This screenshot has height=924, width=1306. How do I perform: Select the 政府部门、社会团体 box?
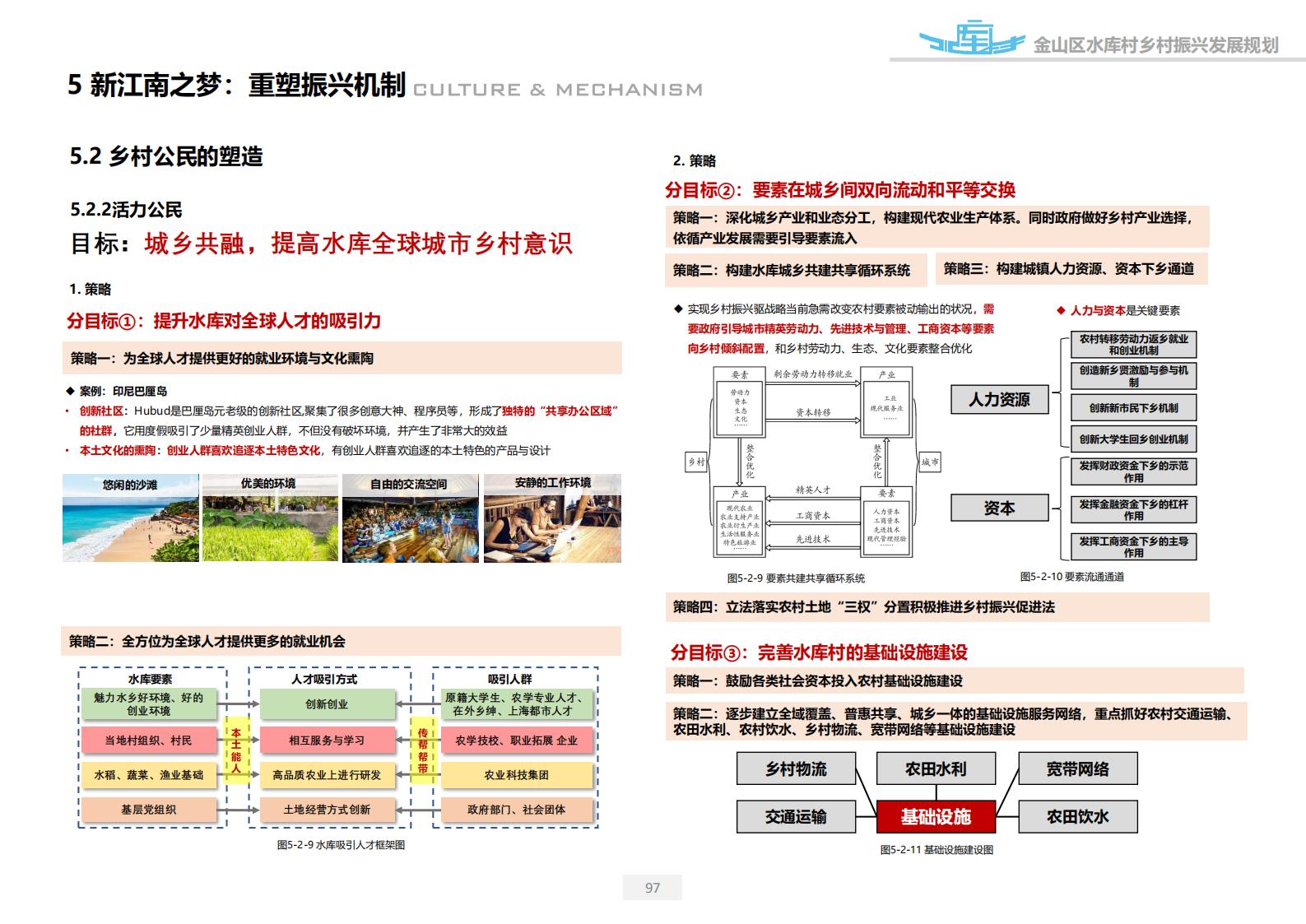click(x=518, y=810)
